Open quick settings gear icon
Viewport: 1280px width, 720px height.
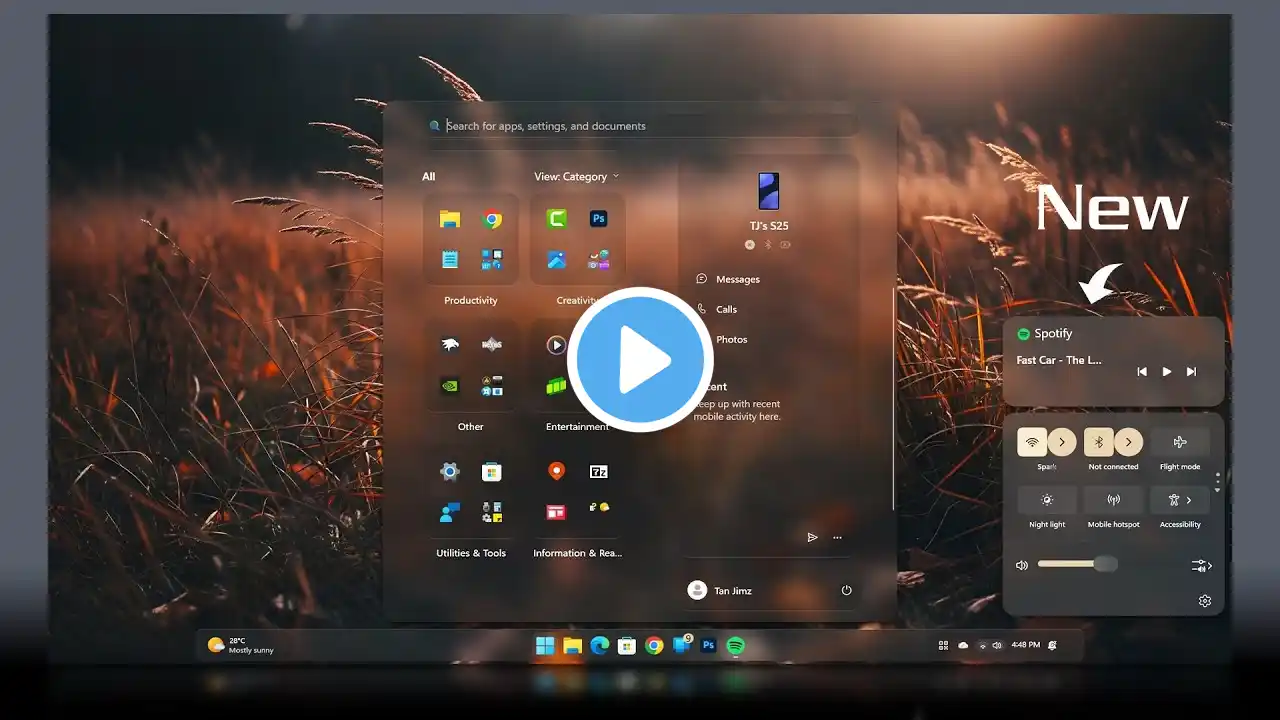click(x=1205, y=601)
